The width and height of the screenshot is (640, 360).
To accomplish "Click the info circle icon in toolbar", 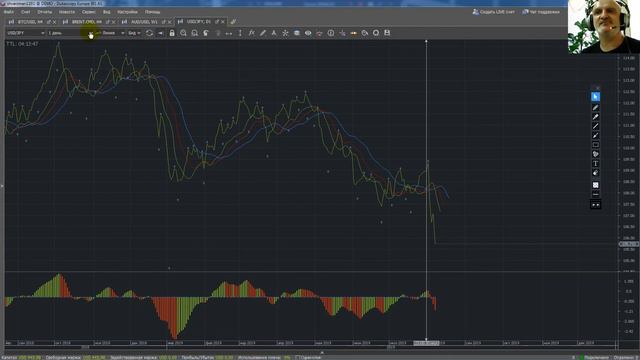I will [x=331, y=33].
